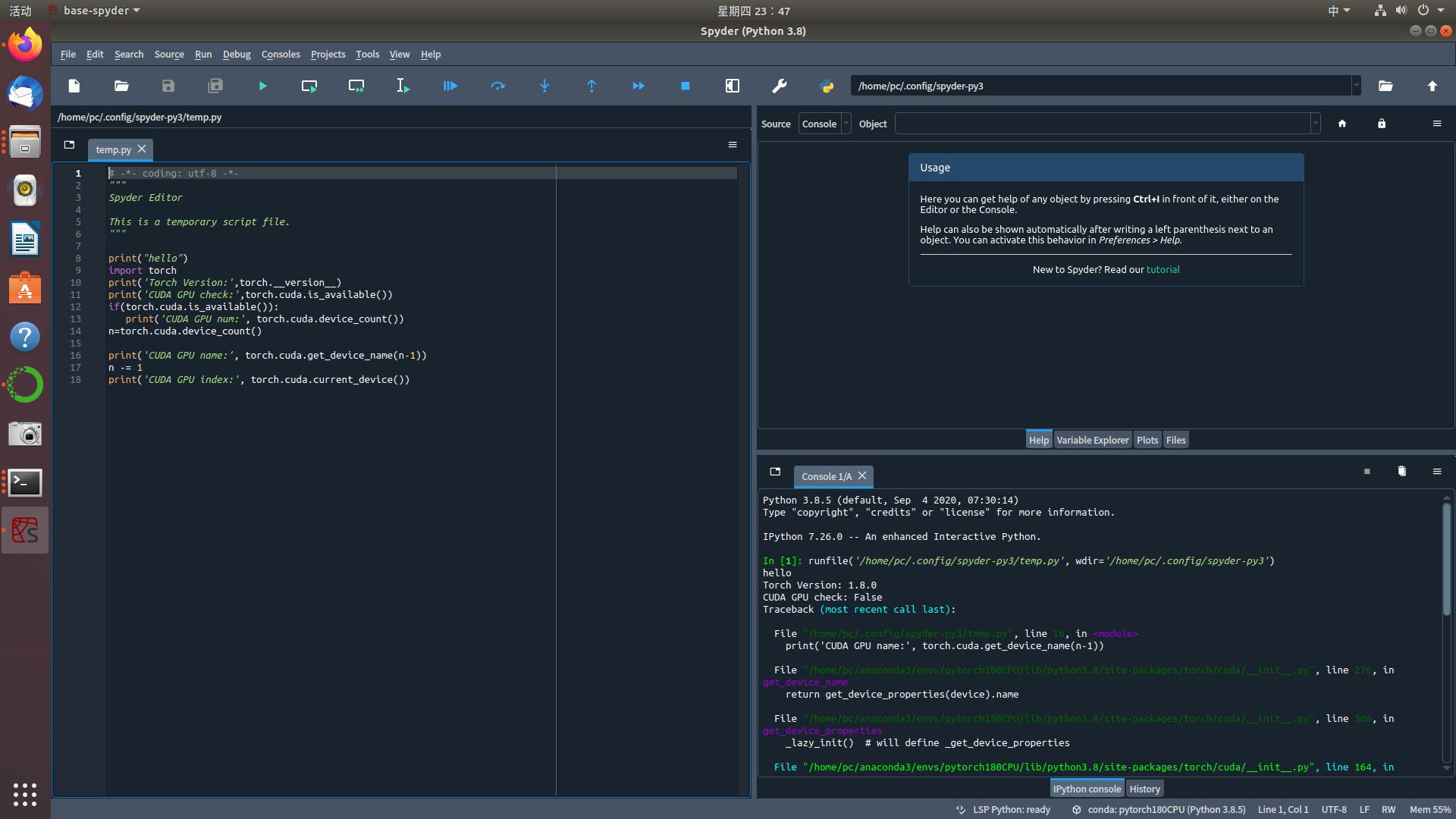Switch to the Plots tab
This screenshot has width=1456, height=819.
pyautogui.click(x=1146, y=440)
